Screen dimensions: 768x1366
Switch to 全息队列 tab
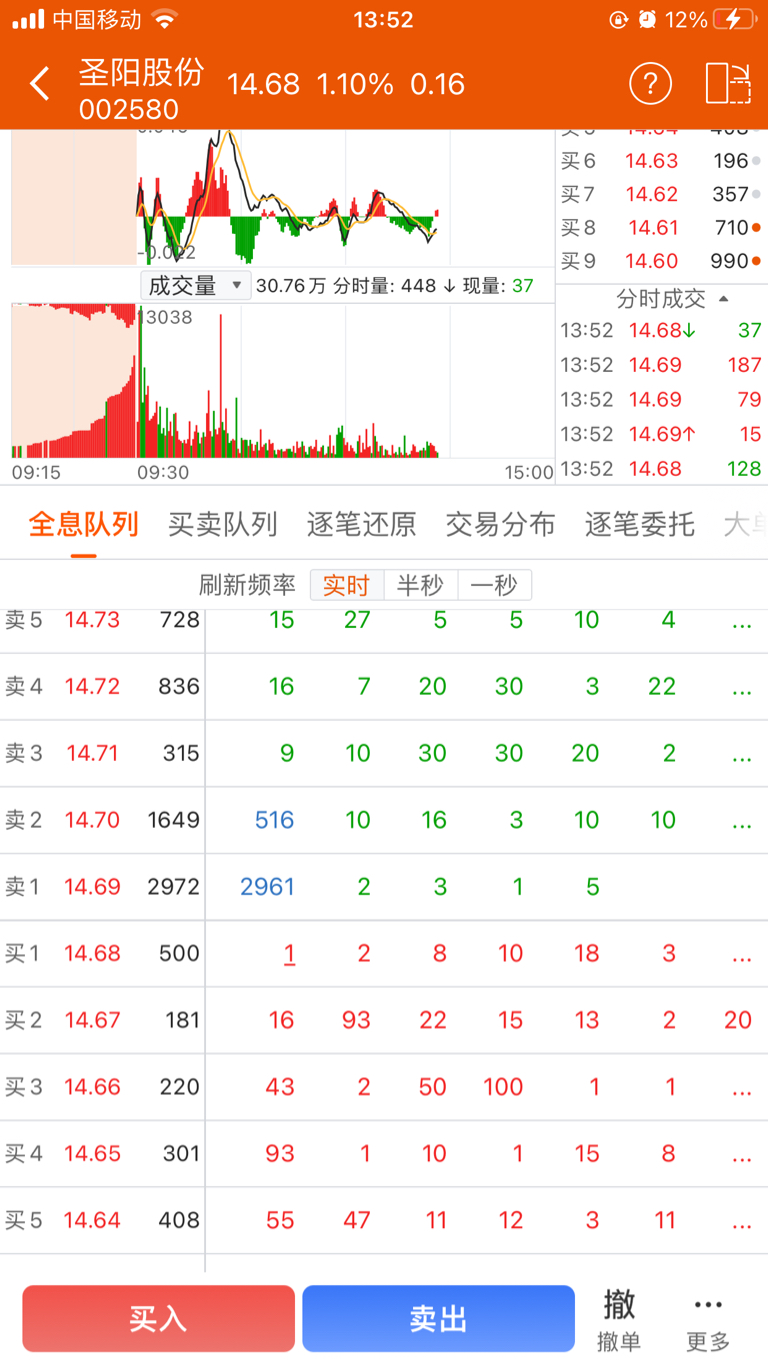[x=83, y=524]
